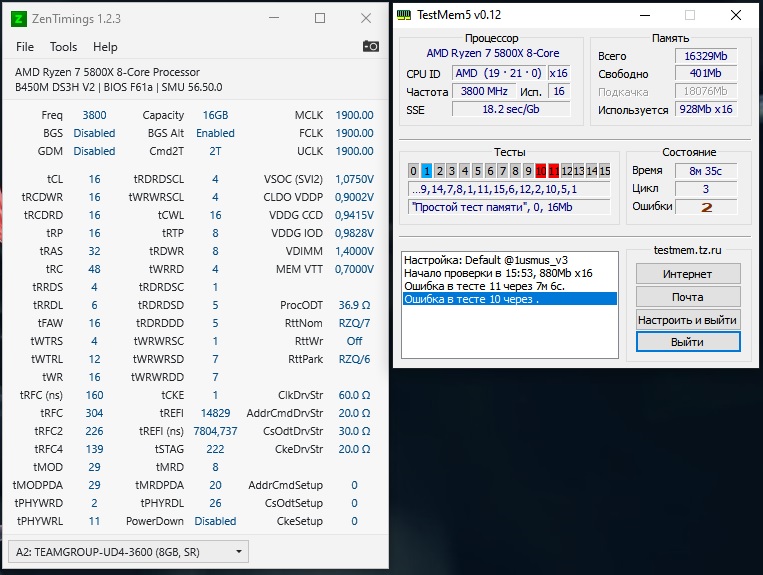763x575 pixels.
Task: Open the Help menu in ZenTimings
Action: click(105, 47)
